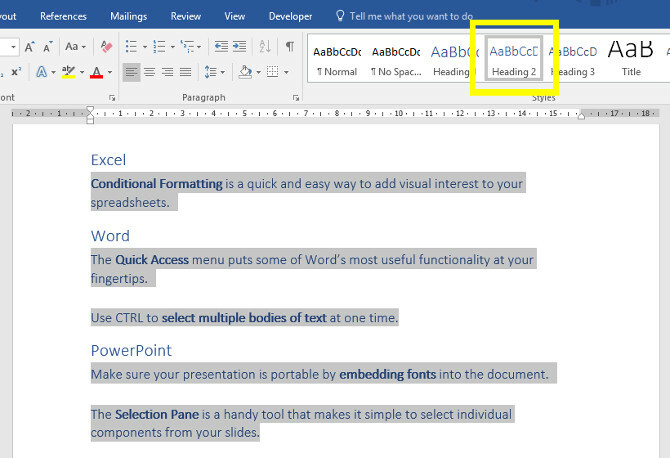670x458 pixels.
Task: Open the Change Case menu
Action: (76, 47)
